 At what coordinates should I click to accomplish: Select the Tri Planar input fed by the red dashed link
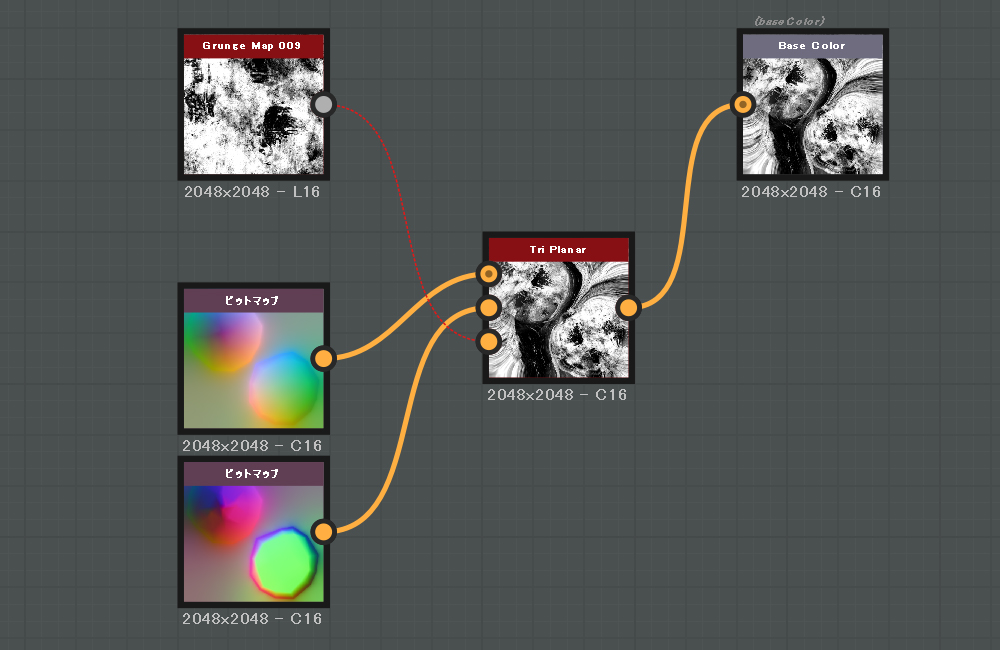[489, 342]
